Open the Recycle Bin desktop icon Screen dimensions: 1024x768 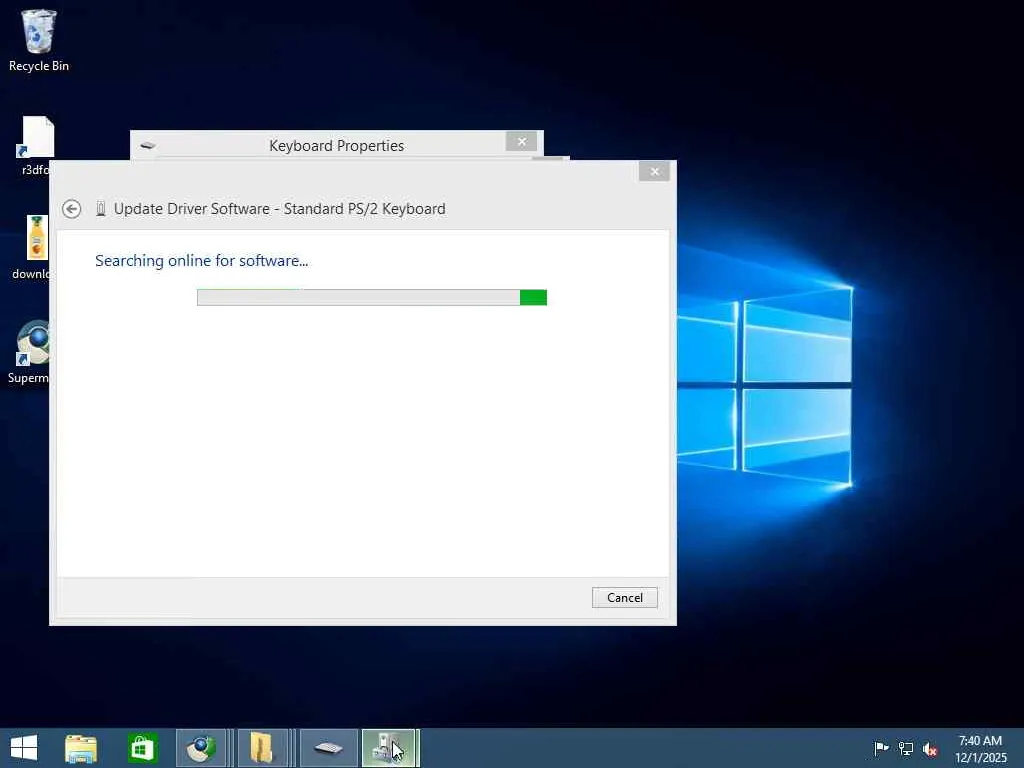(x=39, y=40)
